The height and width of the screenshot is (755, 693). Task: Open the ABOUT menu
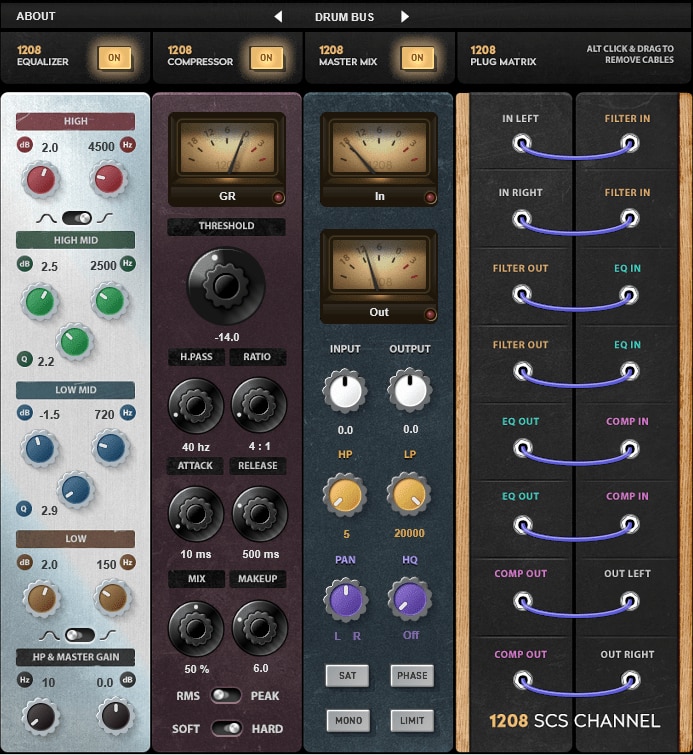36,16
